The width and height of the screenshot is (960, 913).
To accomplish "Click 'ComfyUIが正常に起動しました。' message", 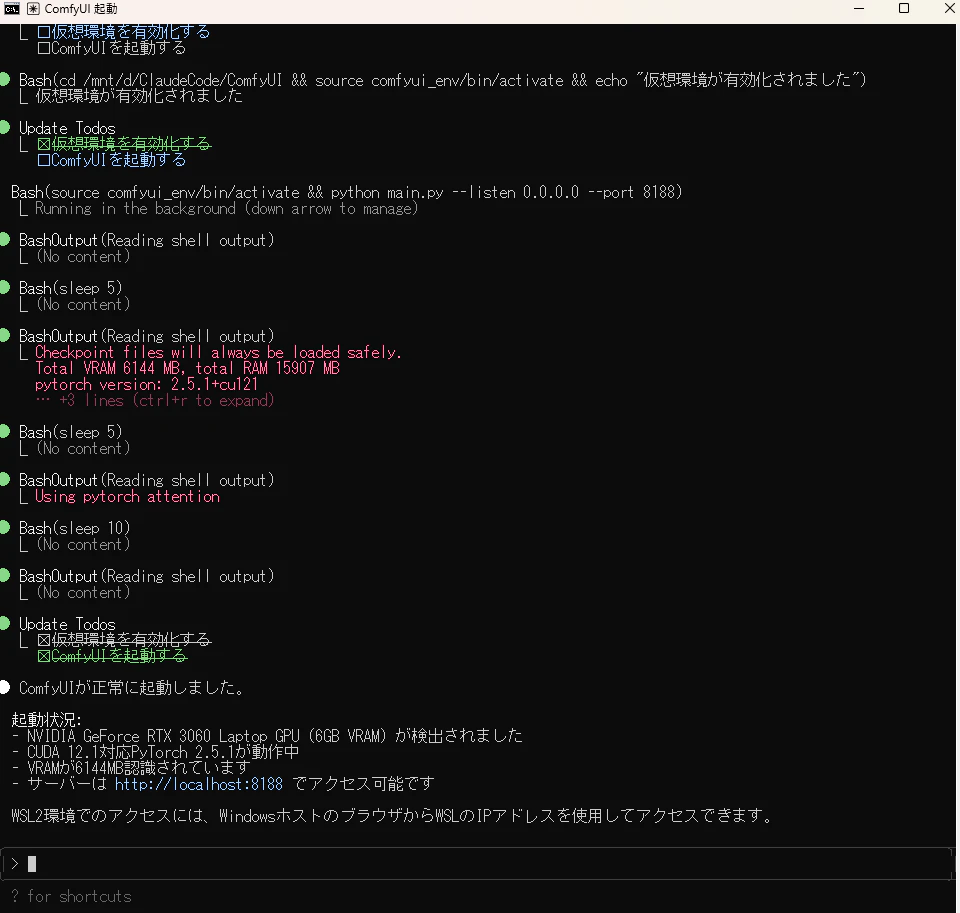I will [132, 688].
